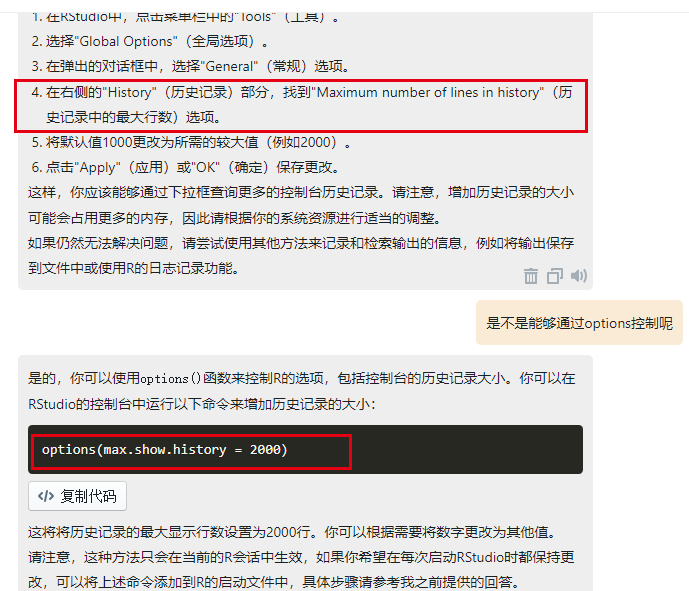Screen dimensions: 689x591
Task: Click step 3 mentioning General option
Action: pos(191,66)
